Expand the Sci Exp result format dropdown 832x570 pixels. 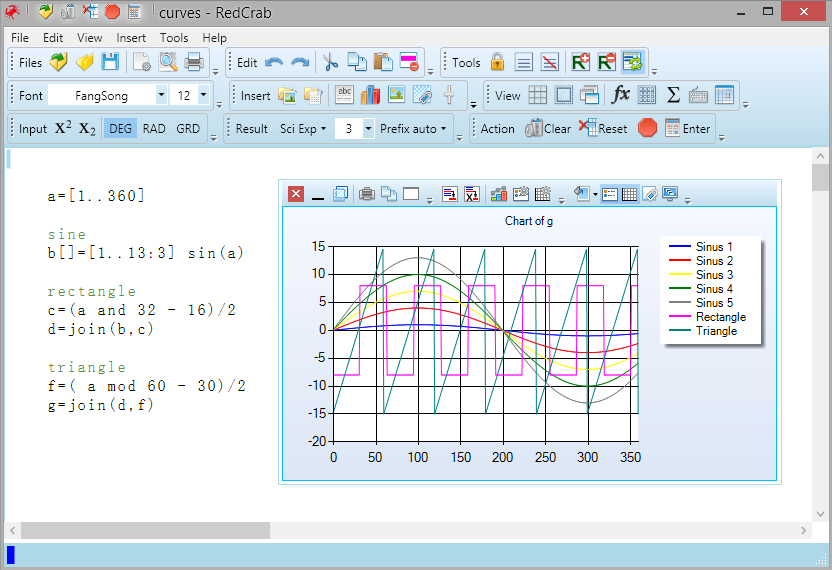tap(303, 128)
